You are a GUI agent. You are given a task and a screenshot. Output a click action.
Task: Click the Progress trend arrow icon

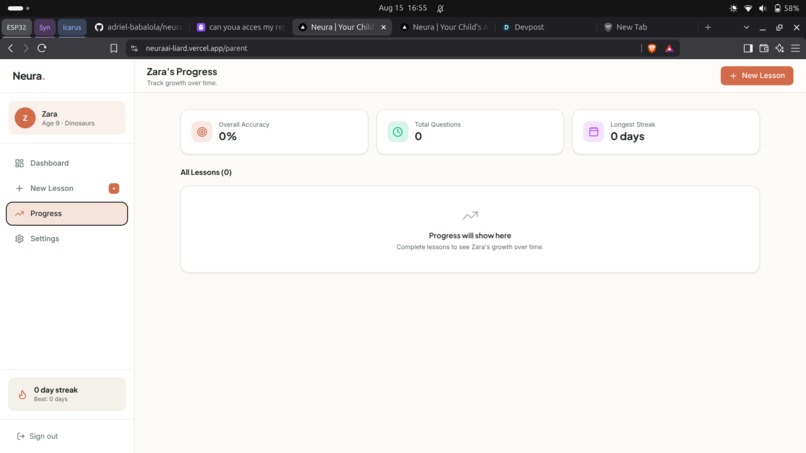tap(20, 213)
